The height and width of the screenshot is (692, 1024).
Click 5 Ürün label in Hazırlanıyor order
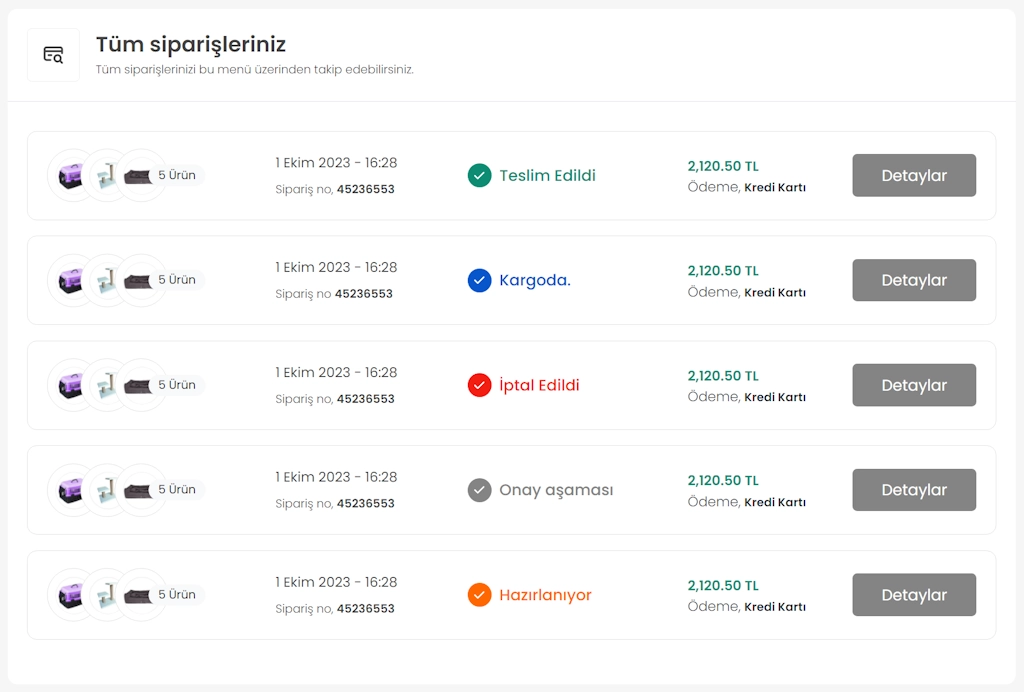[177, 594]
